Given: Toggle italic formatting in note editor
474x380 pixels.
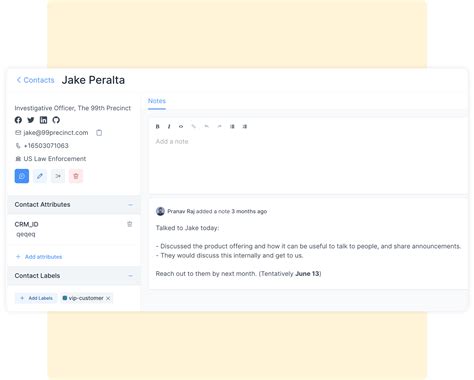Looking at the screenshot, I should [169, 126].
